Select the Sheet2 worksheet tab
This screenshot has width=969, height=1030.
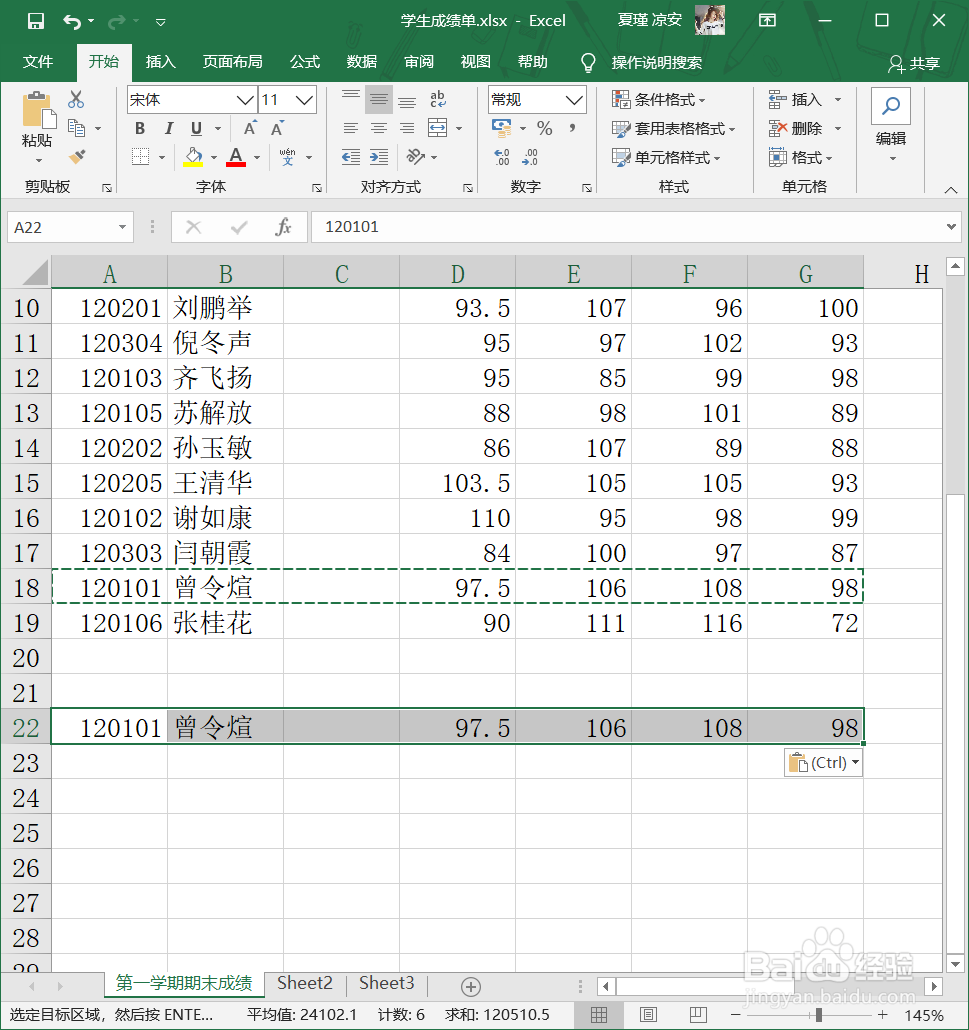pyautogui.click(x=304, y=983)
